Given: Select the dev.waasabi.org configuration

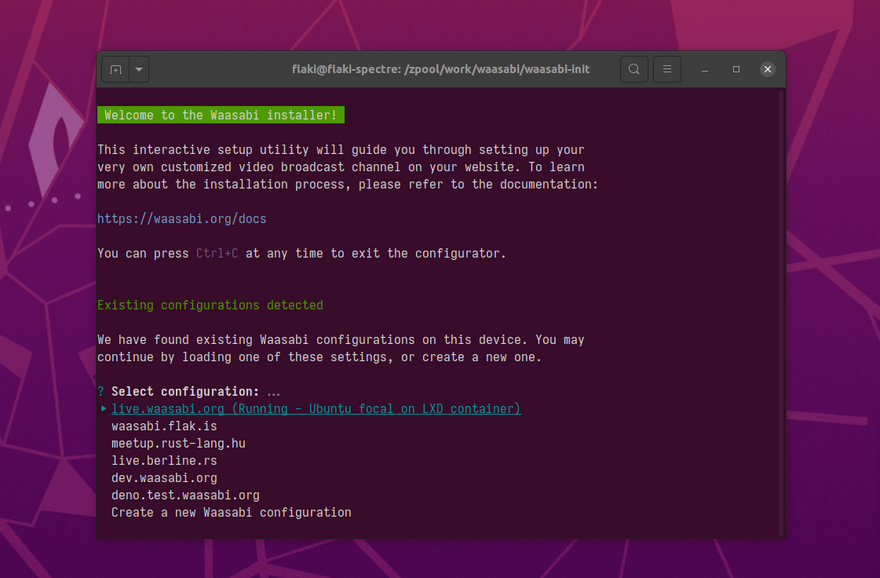Looking at the screenshot, I should 164,478.
